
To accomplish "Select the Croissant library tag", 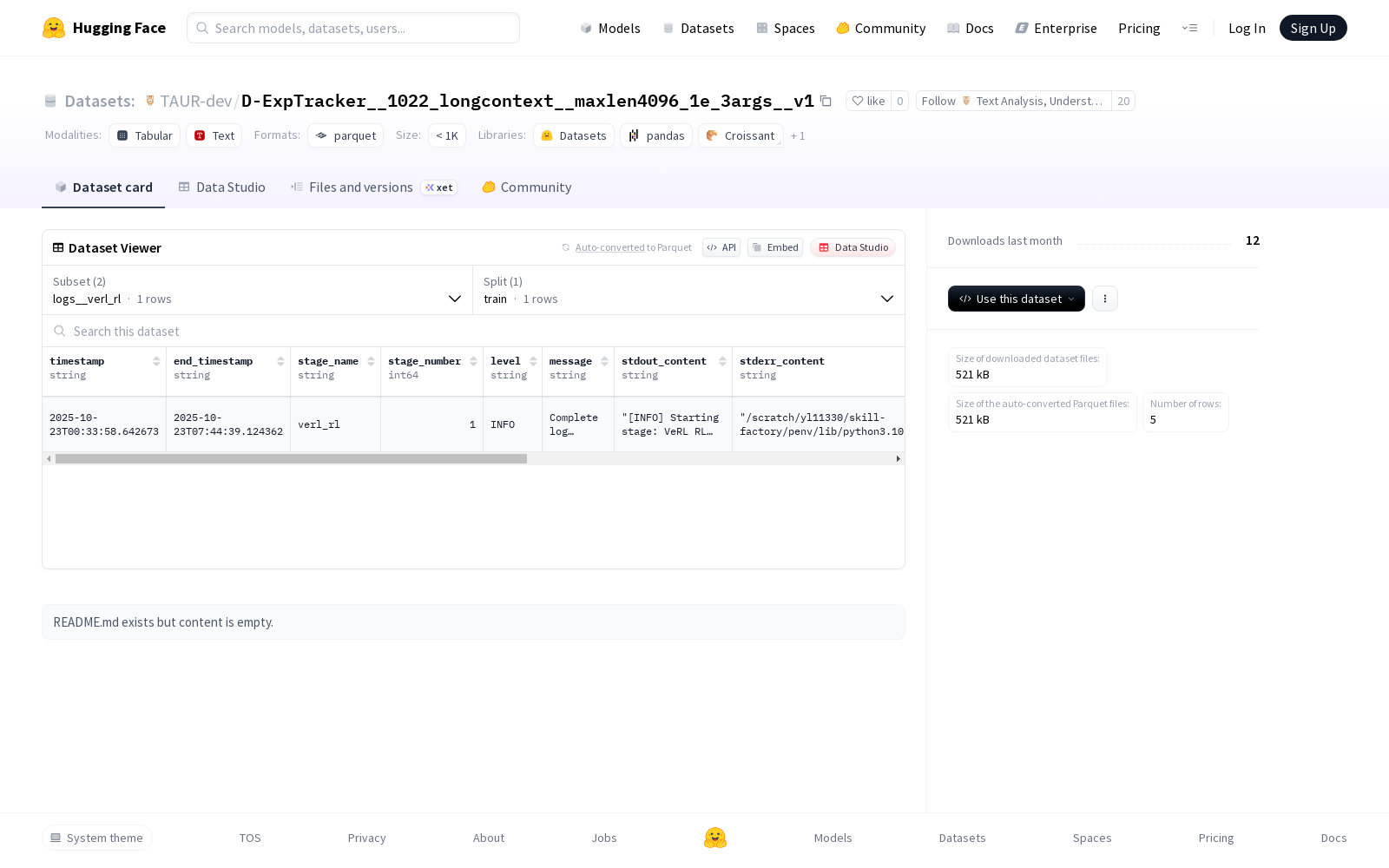I will pos(741,135).
